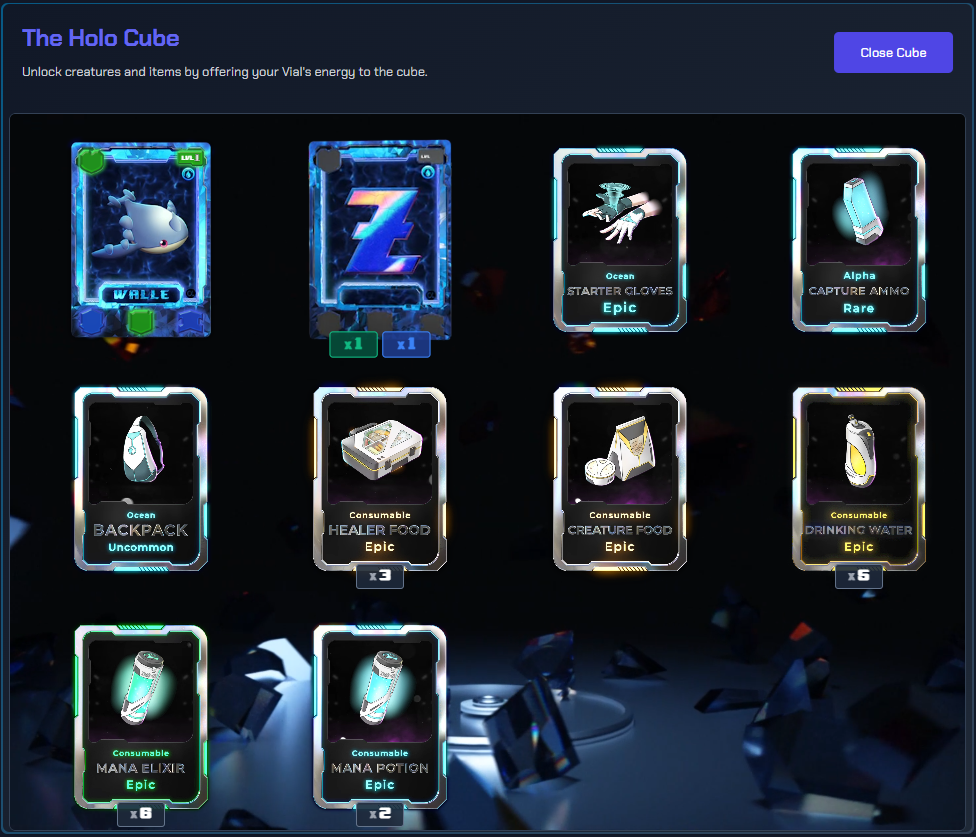Image resolution: width=976 pixels, height=837 pixels.
Task: Click the water element icon on Walle card
Action: coord(188,174)
